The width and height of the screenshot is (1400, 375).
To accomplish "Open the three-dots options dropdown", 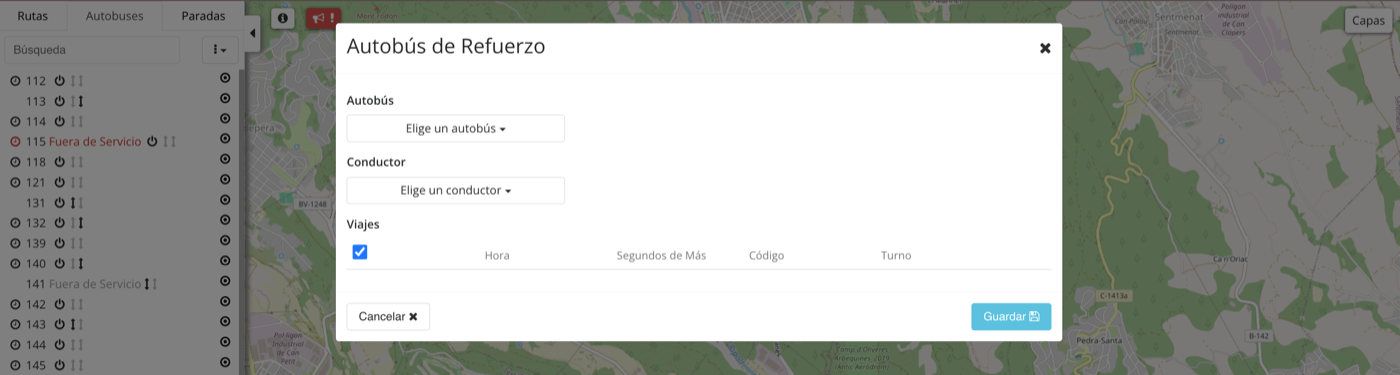I will 220,49.
